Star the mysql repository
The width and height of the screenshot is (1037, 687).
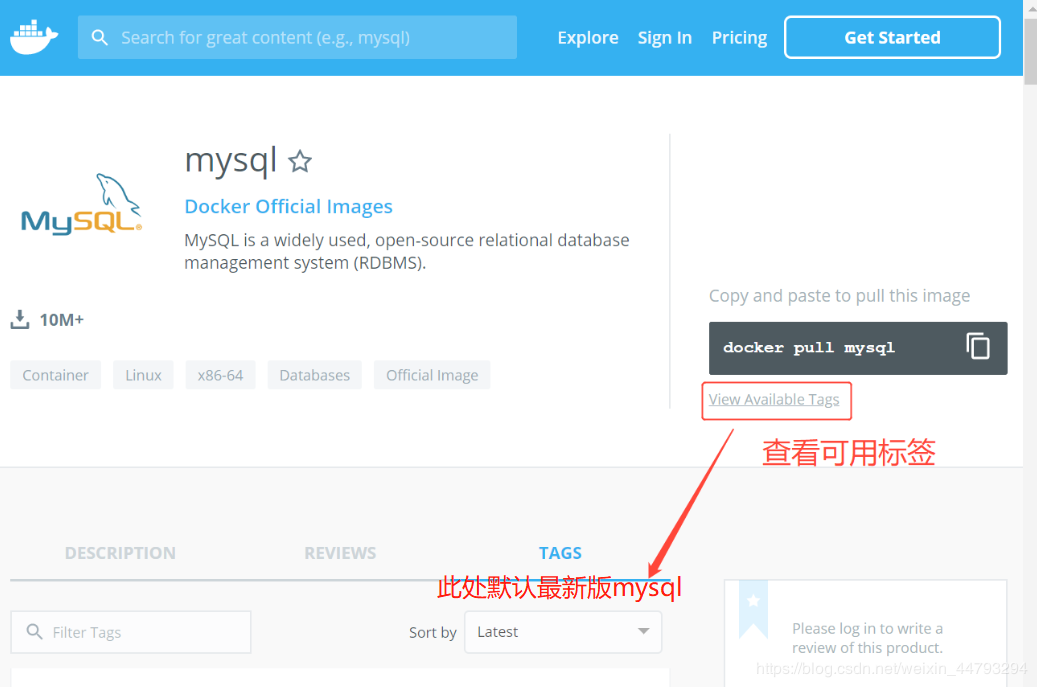pyautogui.click(x=300, y=161)
